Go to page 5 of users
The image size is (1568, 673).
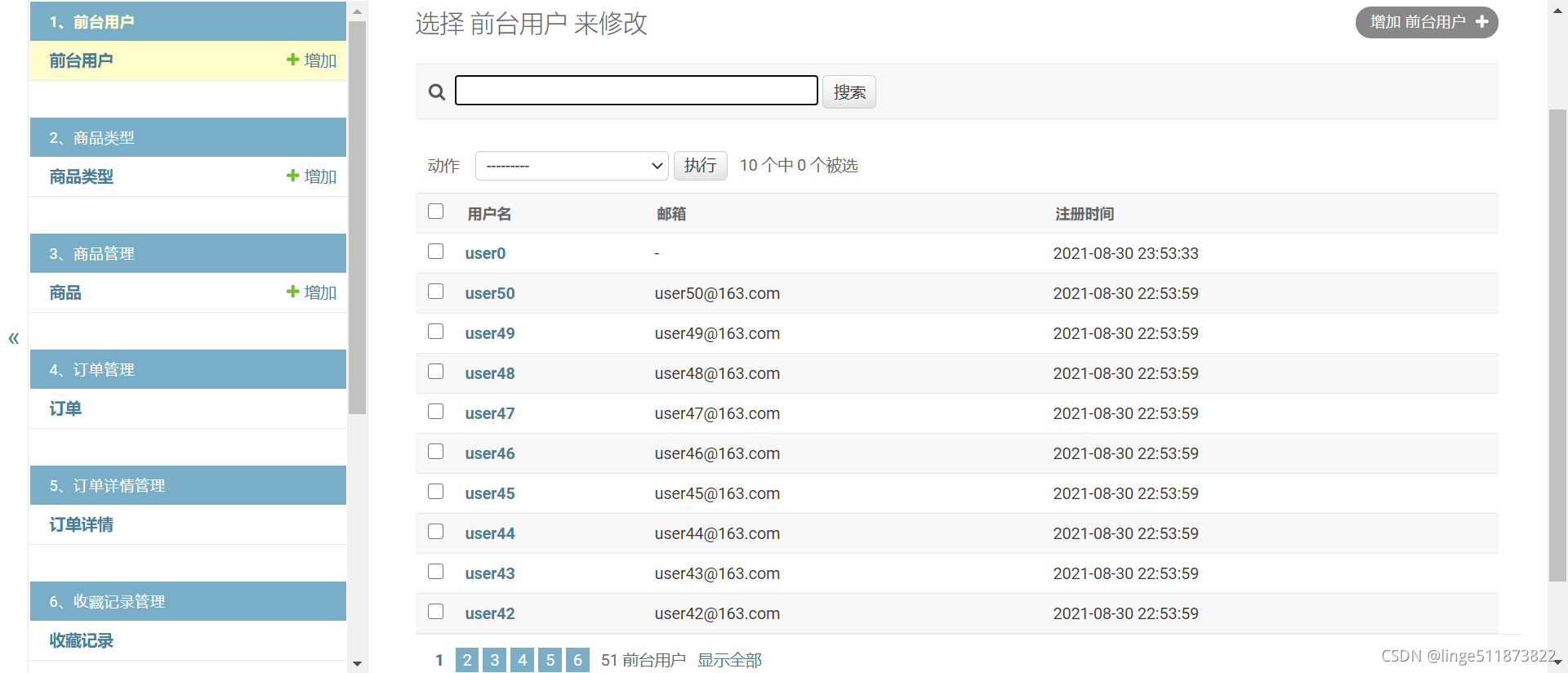[x=550, y=660]
